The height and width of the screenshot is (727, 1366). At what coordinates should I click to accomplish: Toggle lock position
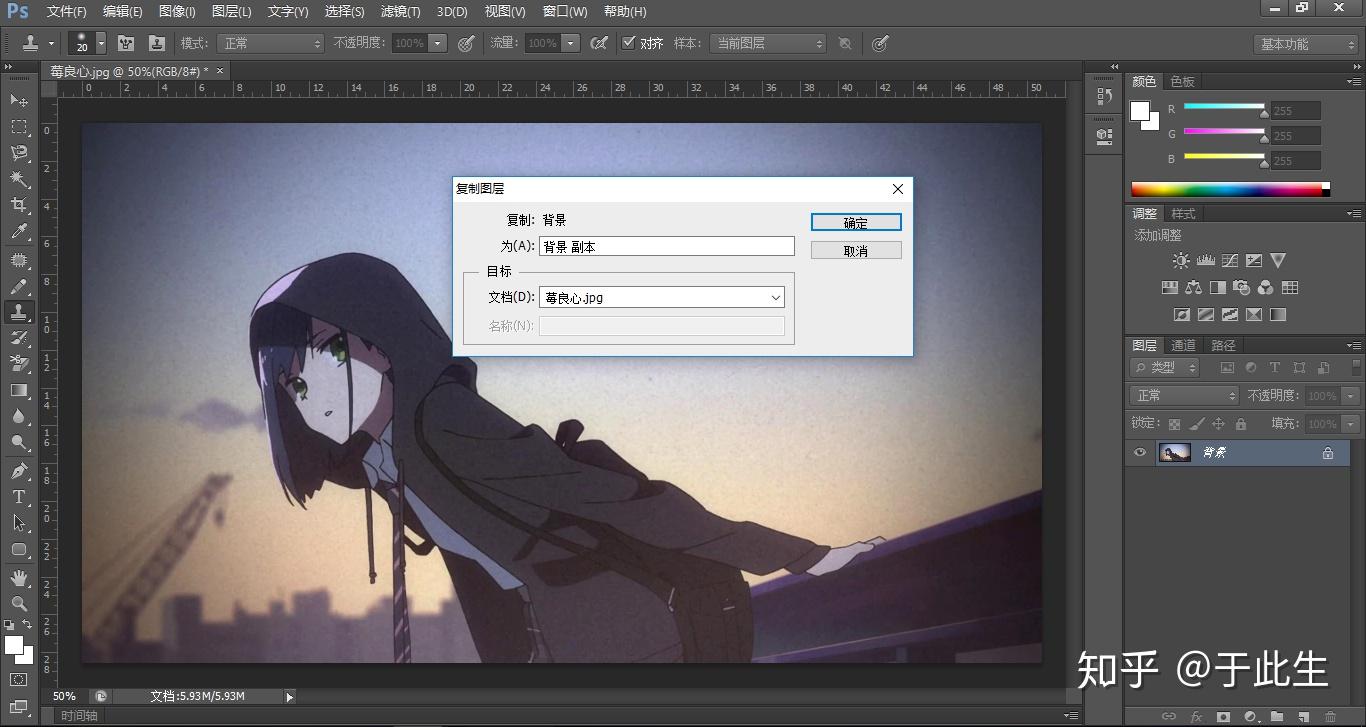click(1218, 424)
